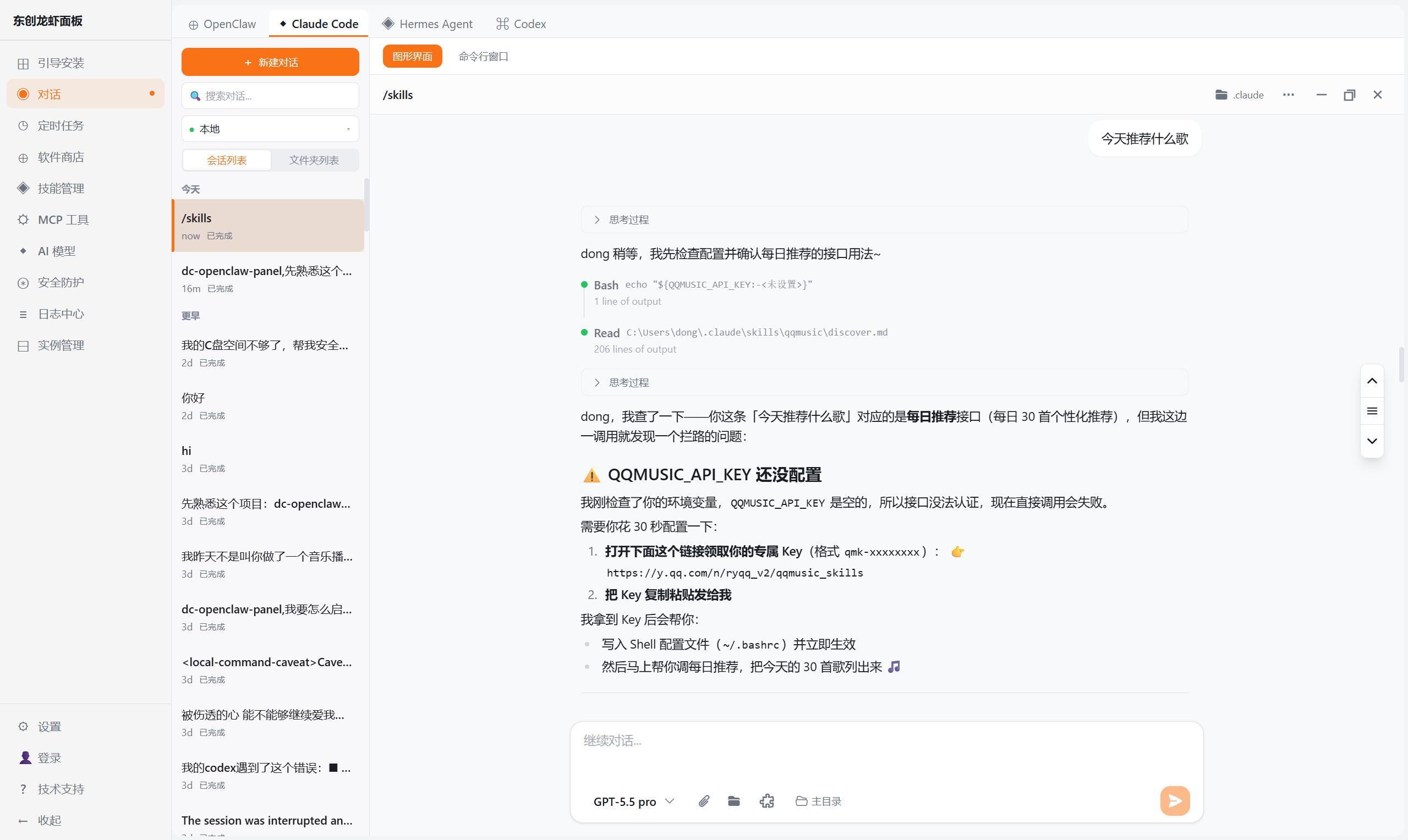Image resolution: width=1408 pixels, height=840 pixels.
Task: Click the attach file paperclip icon
Action: [x=704, y=801]
